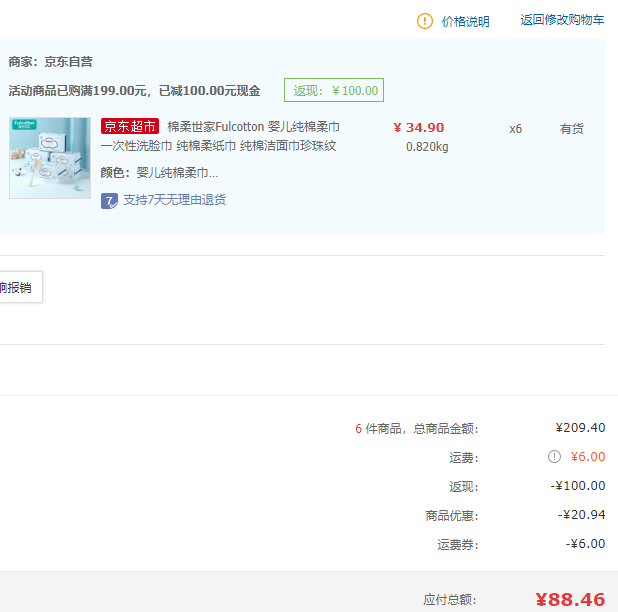Click the 返现 ¥100.00 green badge
This screenshot has width=618, height=612.
click(x=334, y=90)
